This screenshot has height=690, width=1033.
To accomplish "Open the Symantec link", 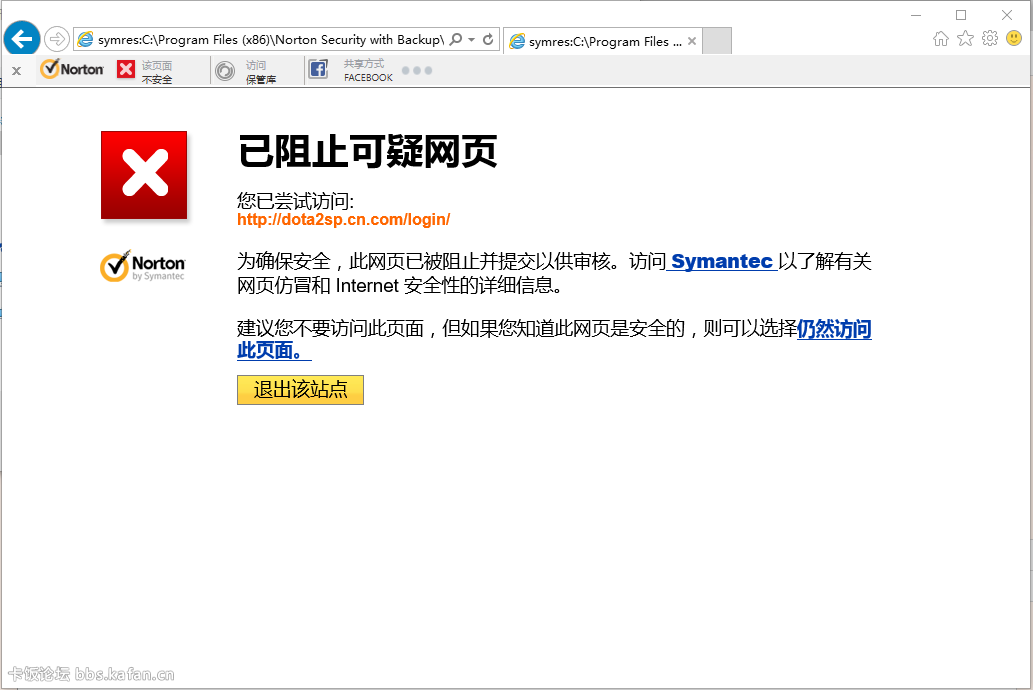I will click(x=721, y=261).
